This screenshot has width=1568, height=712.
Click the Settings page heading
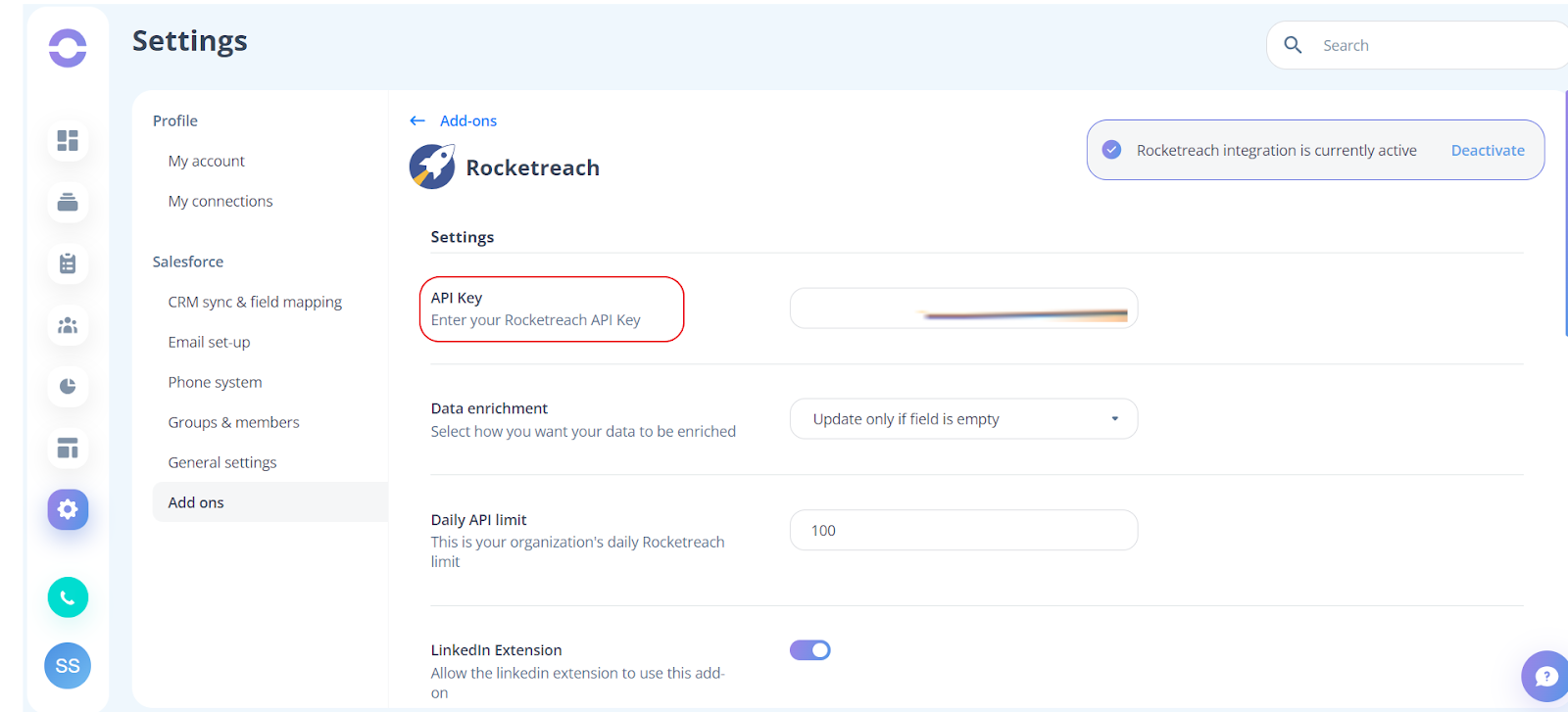click(x=190, y=40)
